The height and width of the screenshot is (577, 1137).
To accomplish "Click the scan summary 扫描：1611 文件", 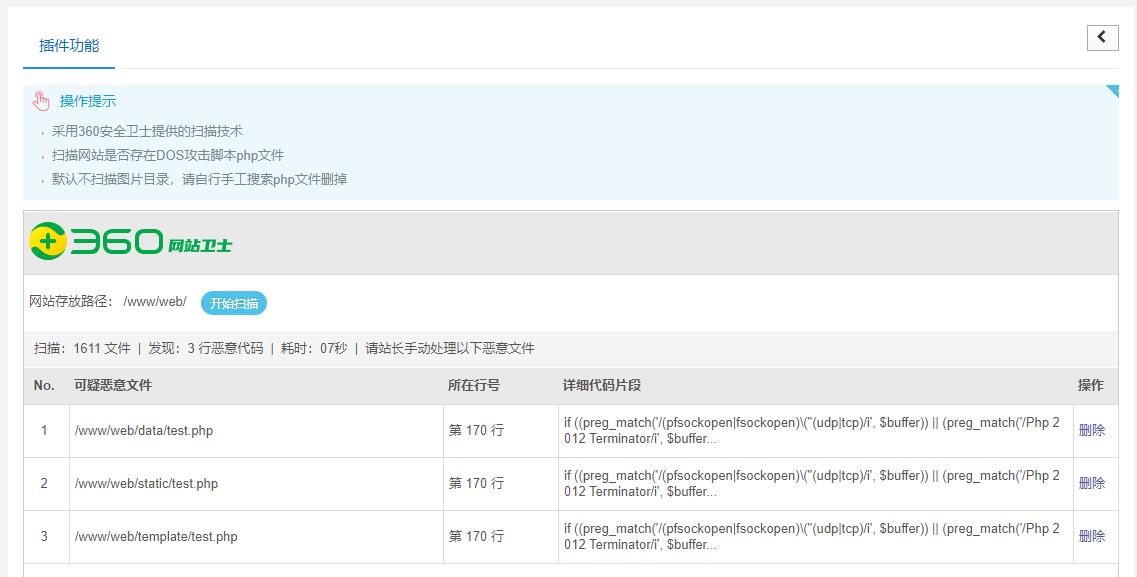I will pos(82,348).
